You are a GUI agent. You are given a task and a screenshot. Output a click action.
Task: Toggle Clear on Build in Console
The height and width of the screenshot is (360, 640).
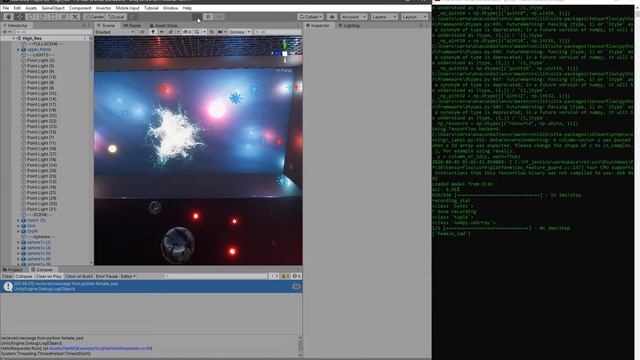pos(79,276)
